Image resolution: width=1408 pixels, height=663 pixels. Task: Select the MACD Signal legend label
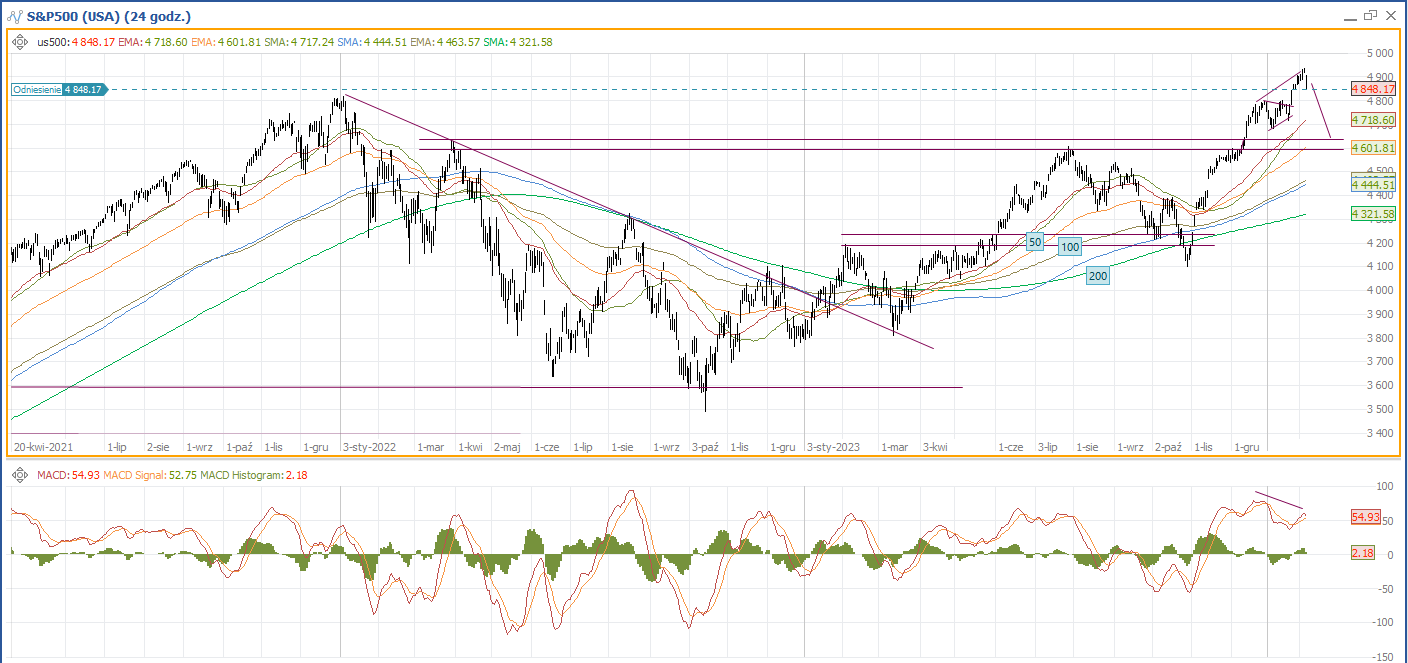click(131, 475)
